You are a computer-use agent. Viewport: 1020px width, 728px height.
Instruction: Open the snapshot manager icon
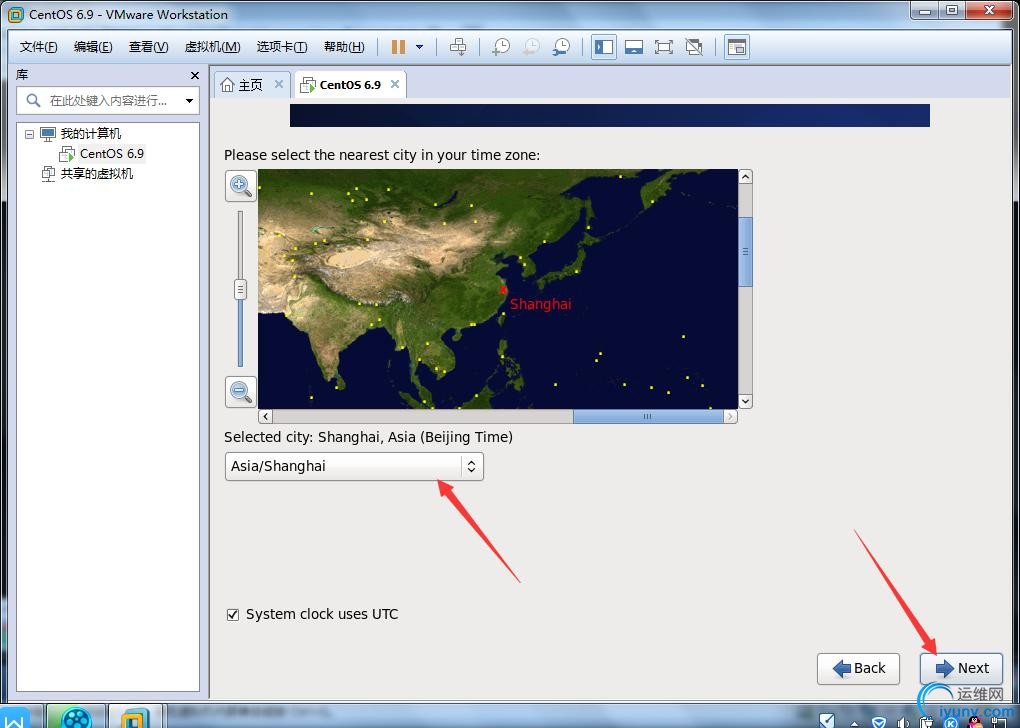[x=561, y=47]
